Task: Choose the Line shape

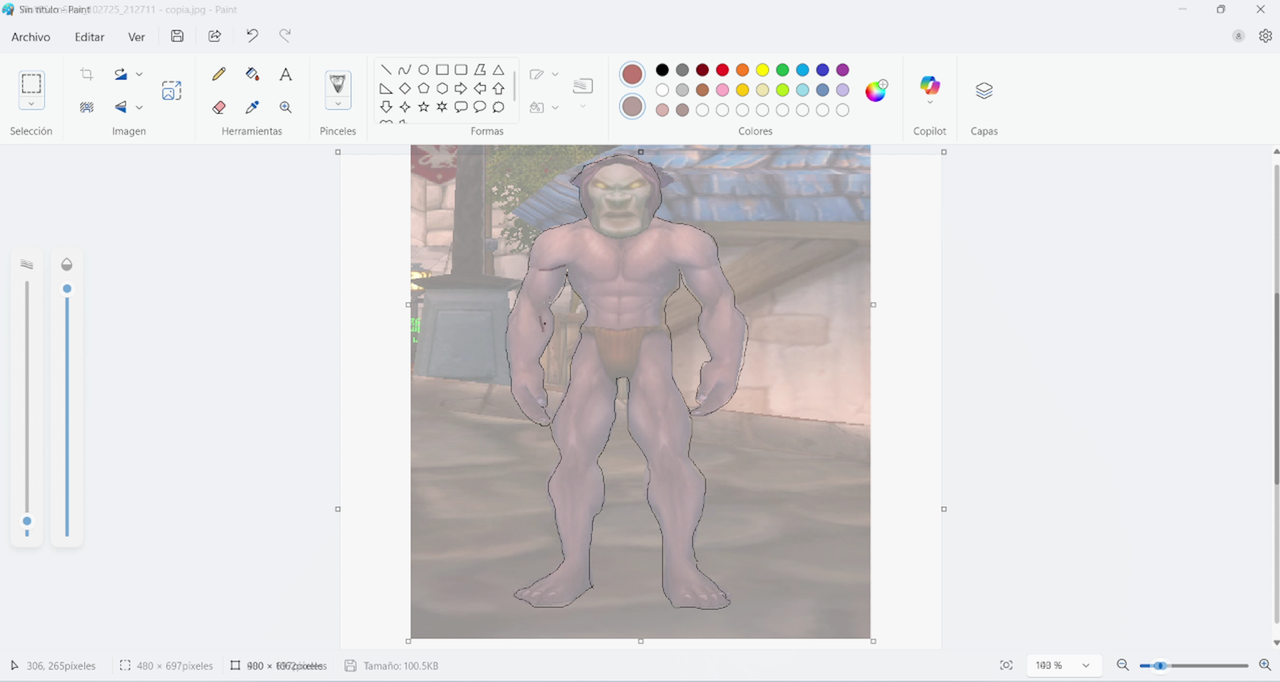Action: [386, 70]
